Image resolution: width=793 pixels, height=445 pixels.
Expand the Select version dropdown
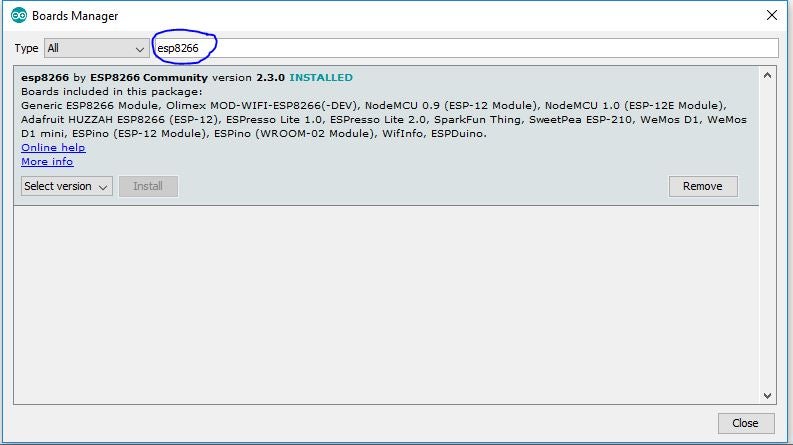[66, 186]
